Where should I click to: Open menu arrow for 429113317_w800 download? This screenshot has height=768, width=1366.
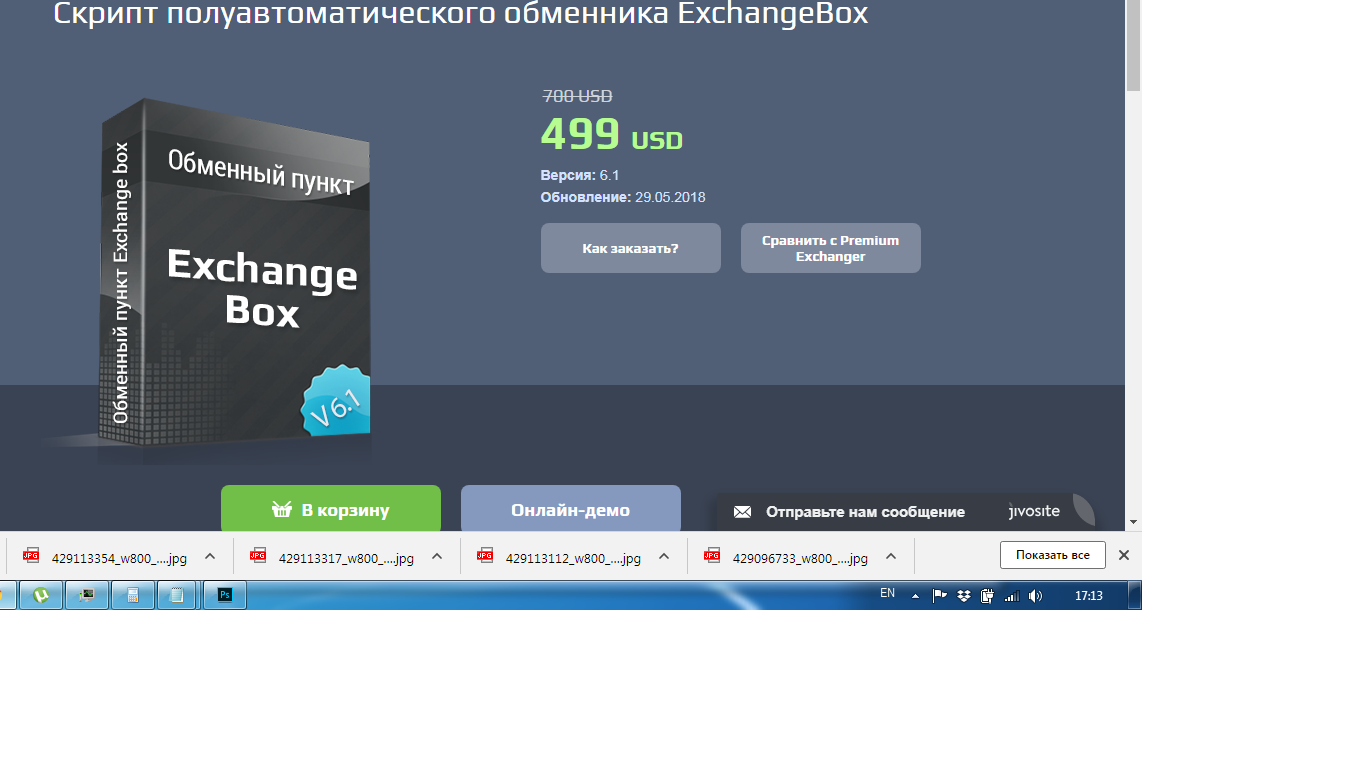[437, 556]
